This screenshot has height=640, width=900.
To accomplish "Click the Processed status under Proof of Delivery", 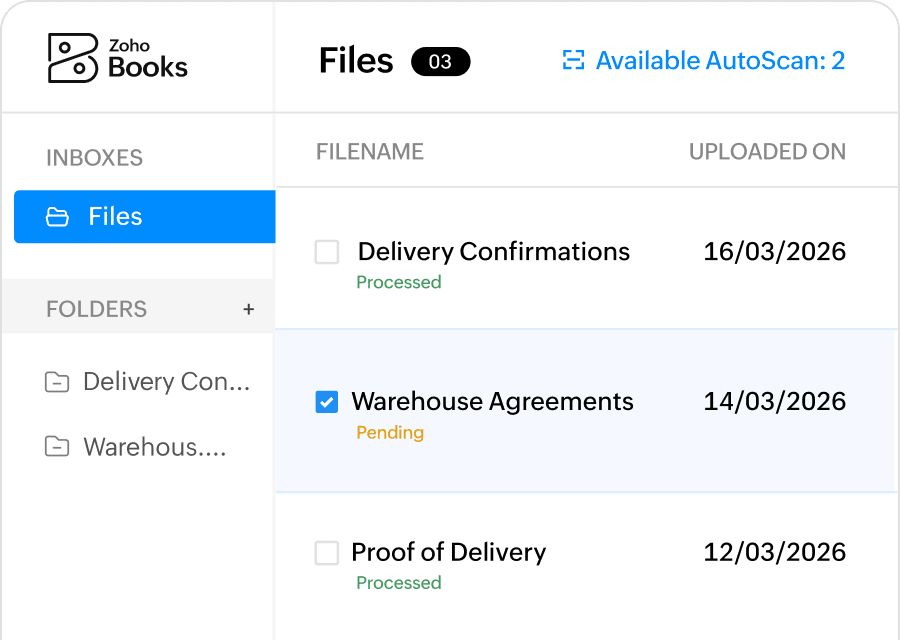I will [x=399, y=583].
